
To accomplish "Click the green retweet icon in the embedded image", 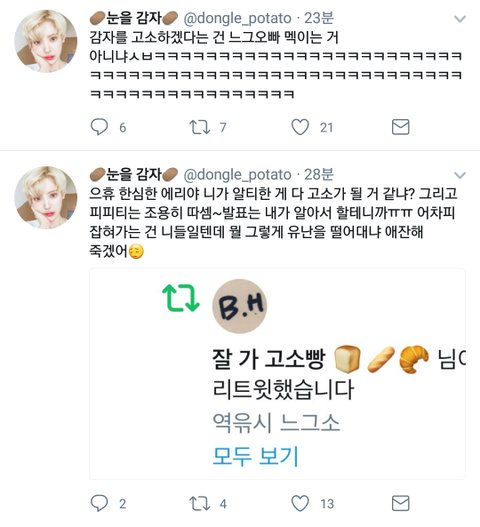I will [x=181, y=298].
